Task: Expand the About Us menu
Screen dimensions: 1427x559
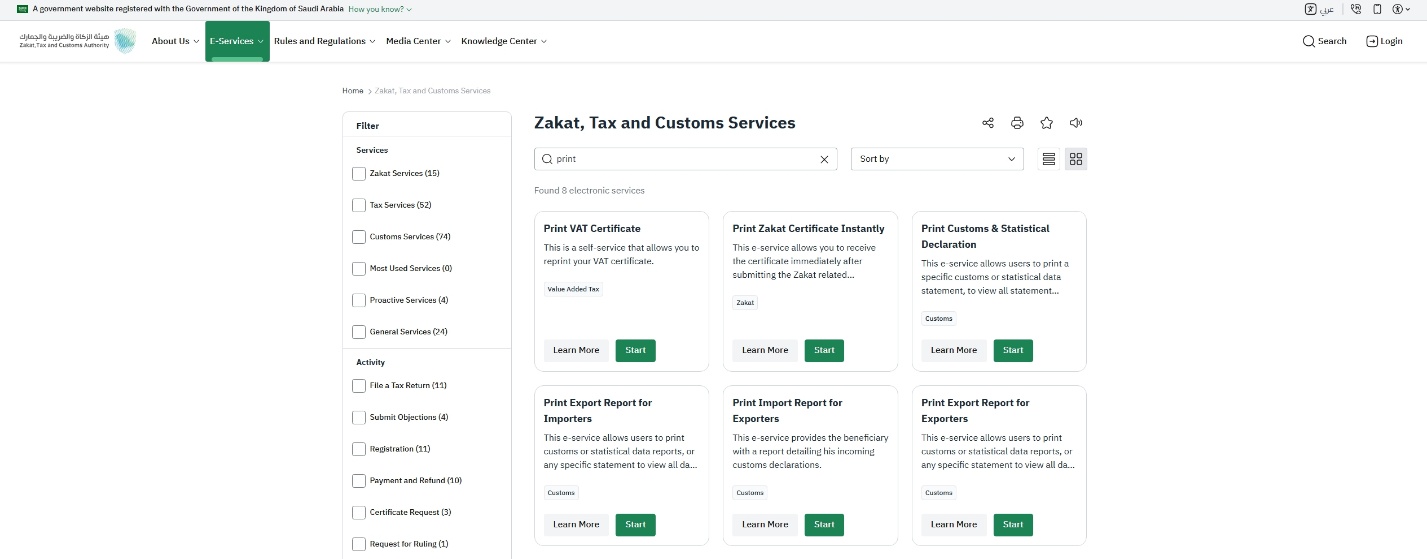Action: (x=175, y=41)
